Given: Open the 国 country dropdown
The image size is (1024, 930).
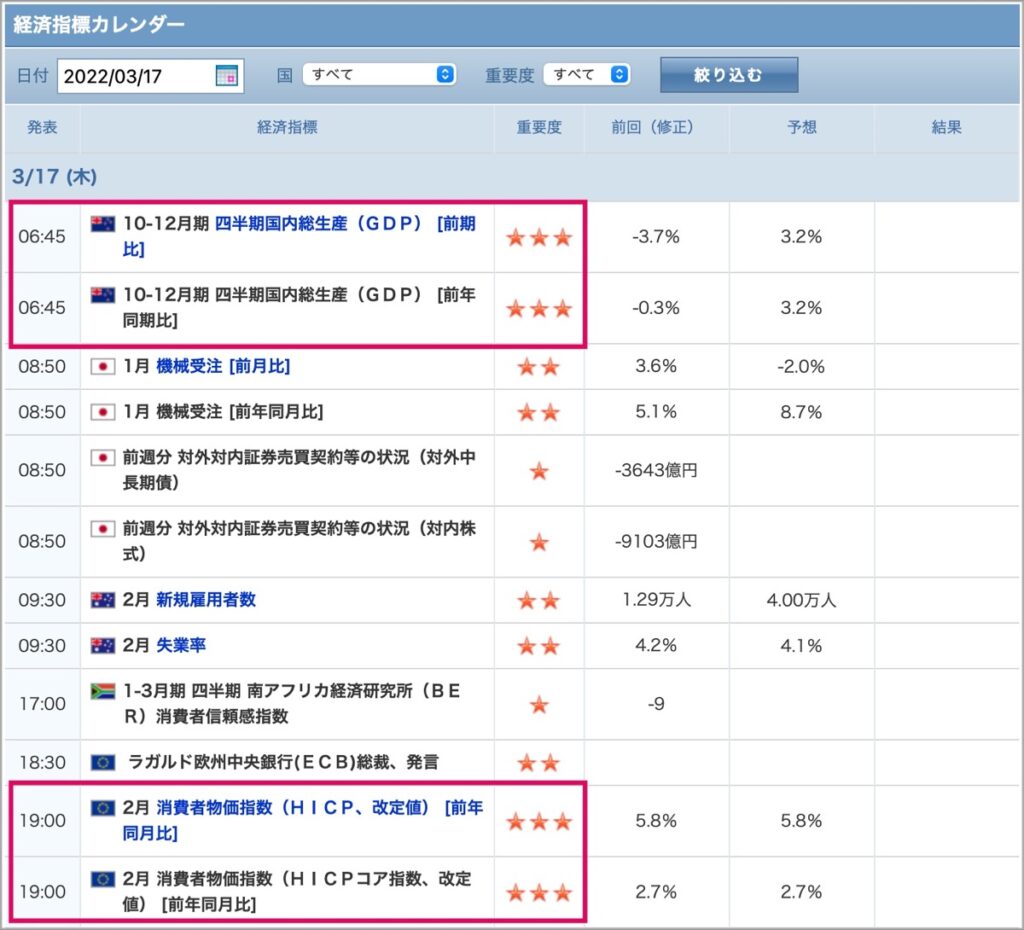Looking at the screenshot, I should point(379,74).
